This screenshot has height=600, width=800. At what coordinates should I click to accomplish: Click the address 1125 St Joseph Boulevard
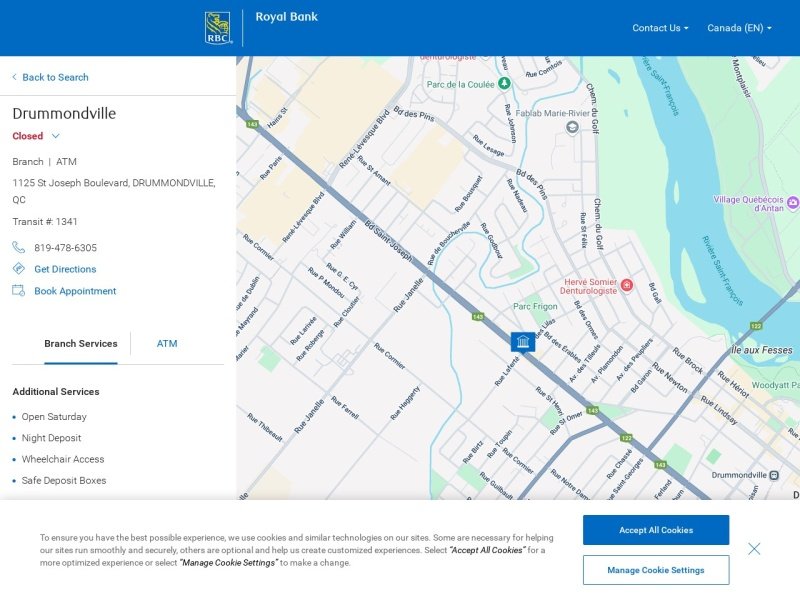(114, 191)
